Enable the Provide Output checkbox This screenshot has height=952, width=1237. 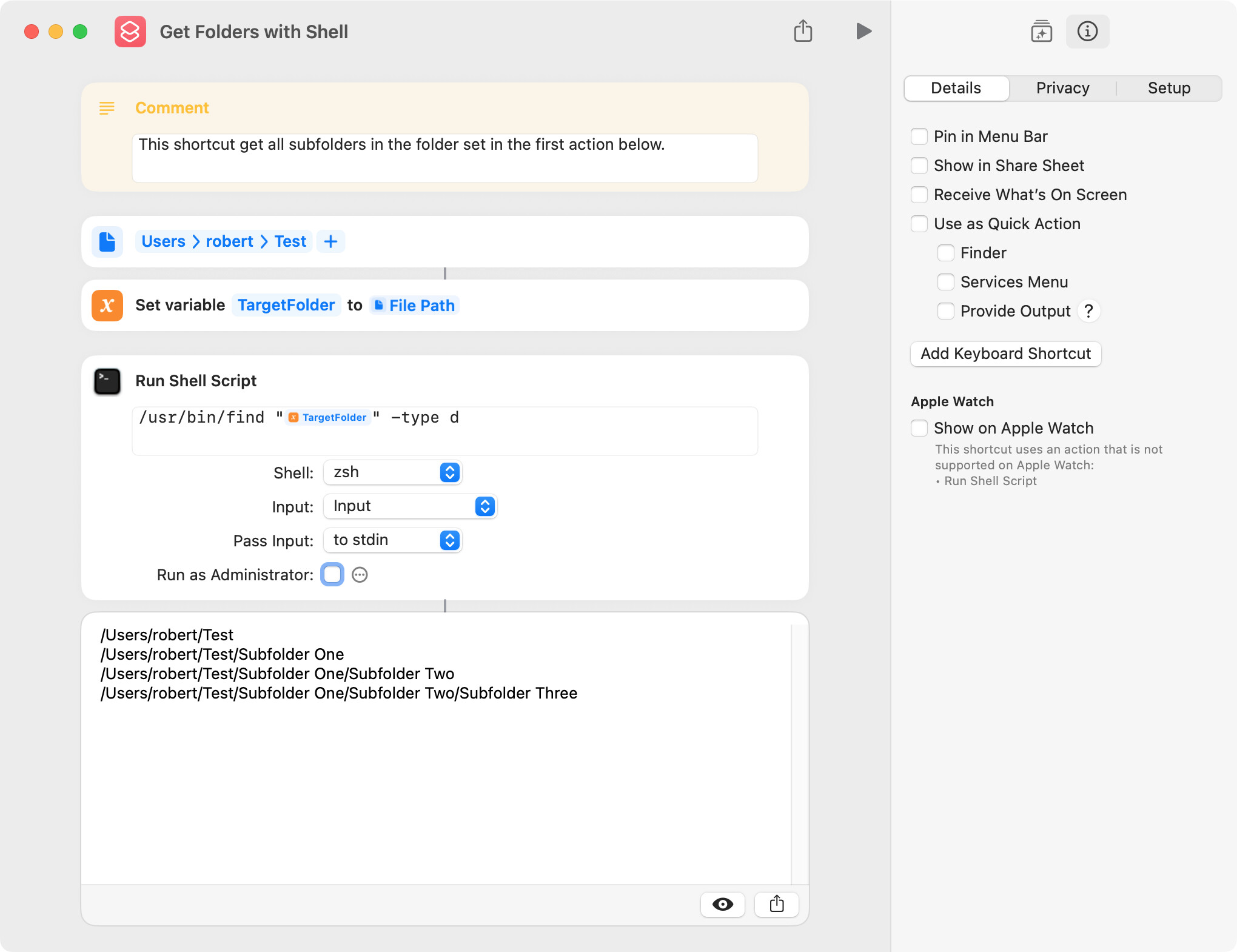(946, 311)
